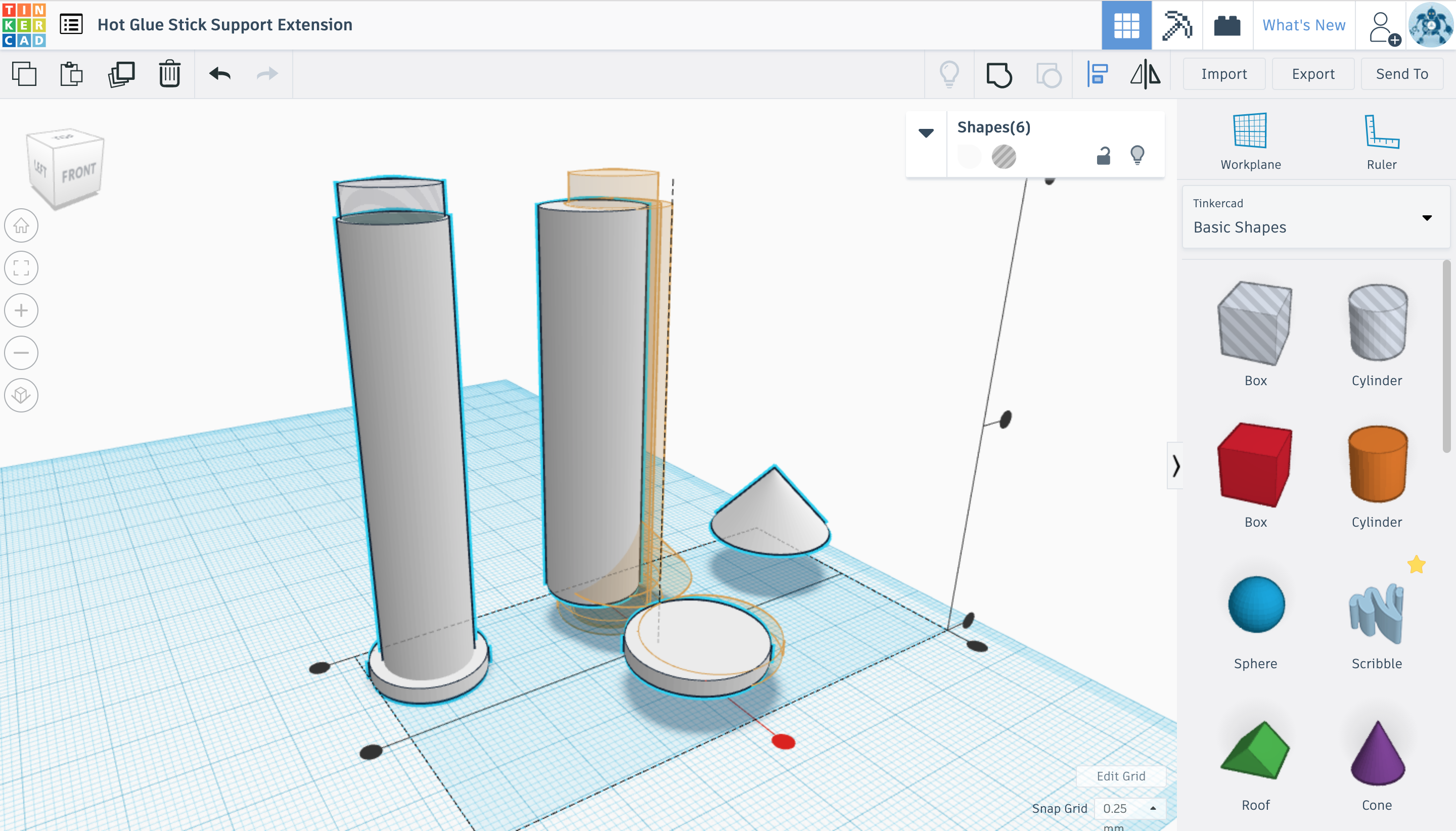1456x831 pixels.
Task: Open the Align tool
Action: (1097, 74)
